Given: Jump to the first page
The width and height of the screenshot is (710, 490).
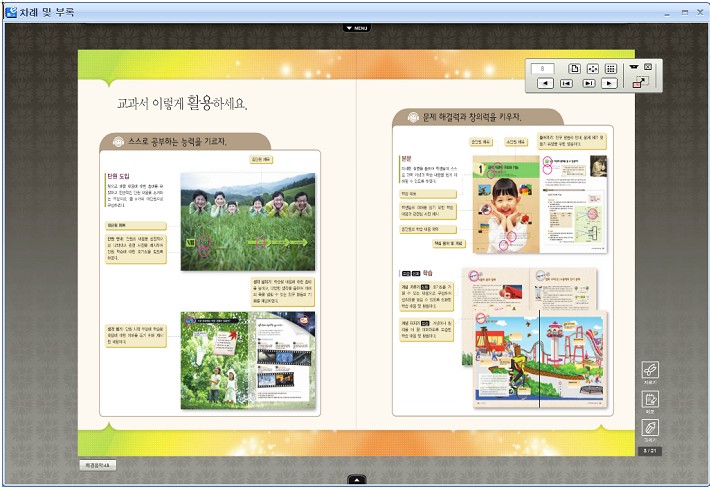Looking at the screenshot, I should 566,83.
